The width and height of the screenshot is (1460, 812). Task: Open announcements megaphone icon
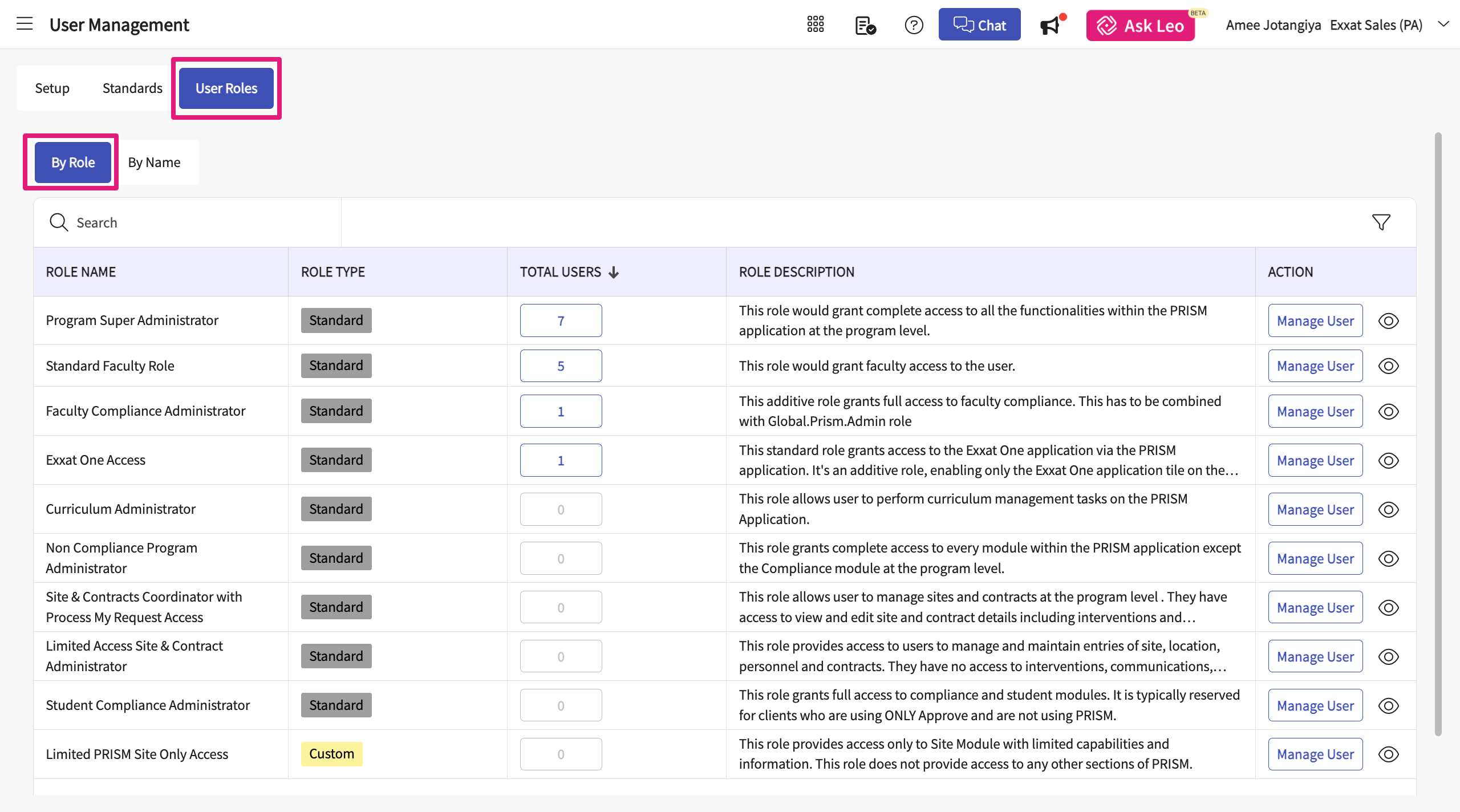coord(1050,26)
